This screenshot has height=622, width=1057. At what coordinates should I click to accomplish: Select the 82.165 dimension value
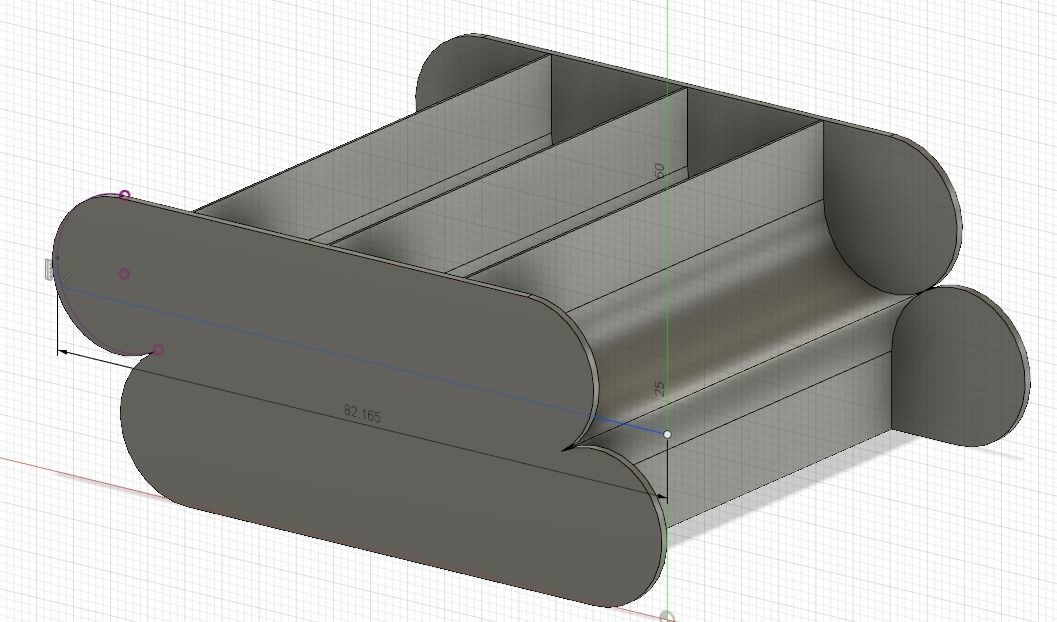pos(362,414)
